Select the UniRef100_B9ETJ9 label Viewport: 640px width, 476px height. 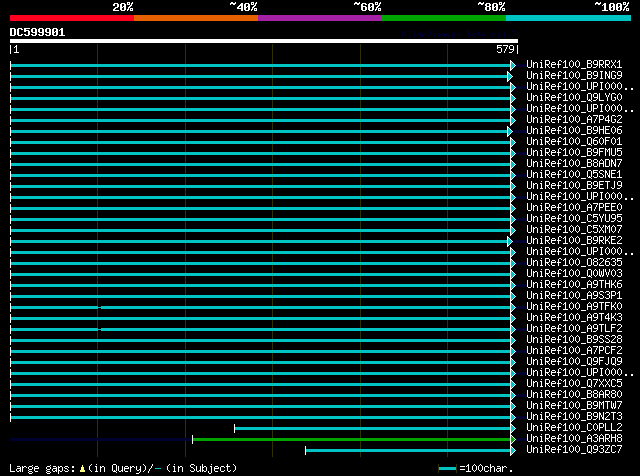click(574, 185)
